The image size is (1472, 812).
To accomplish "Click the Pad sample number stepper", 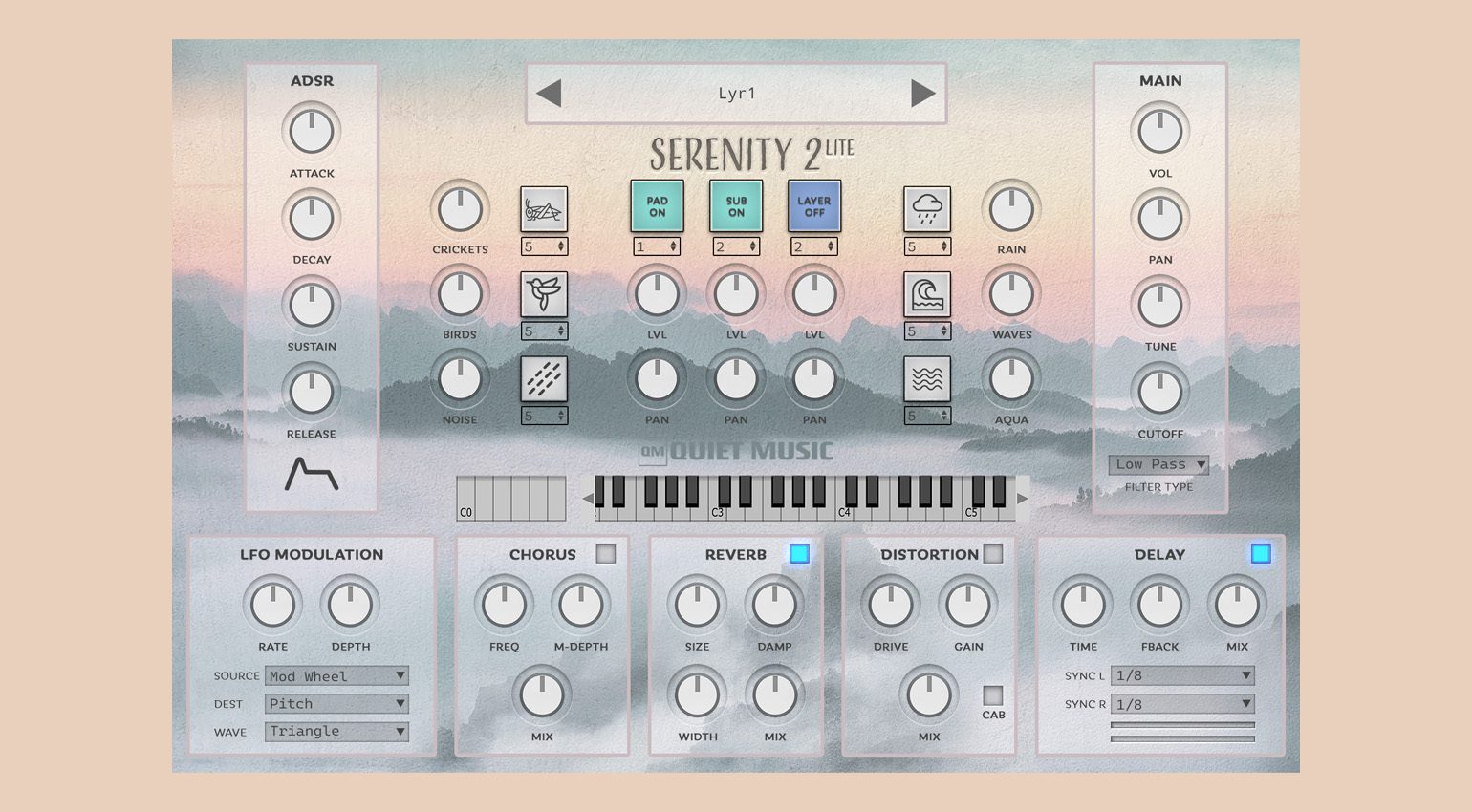I will point(658,246).
